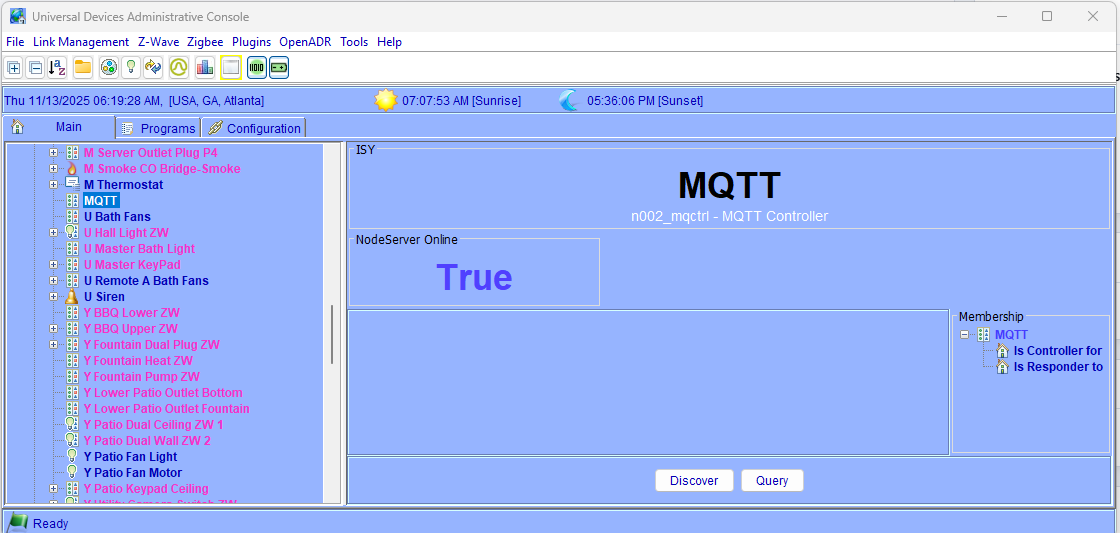Expand the U Siren tree node
1120x533 pixels.
point(54,297)
